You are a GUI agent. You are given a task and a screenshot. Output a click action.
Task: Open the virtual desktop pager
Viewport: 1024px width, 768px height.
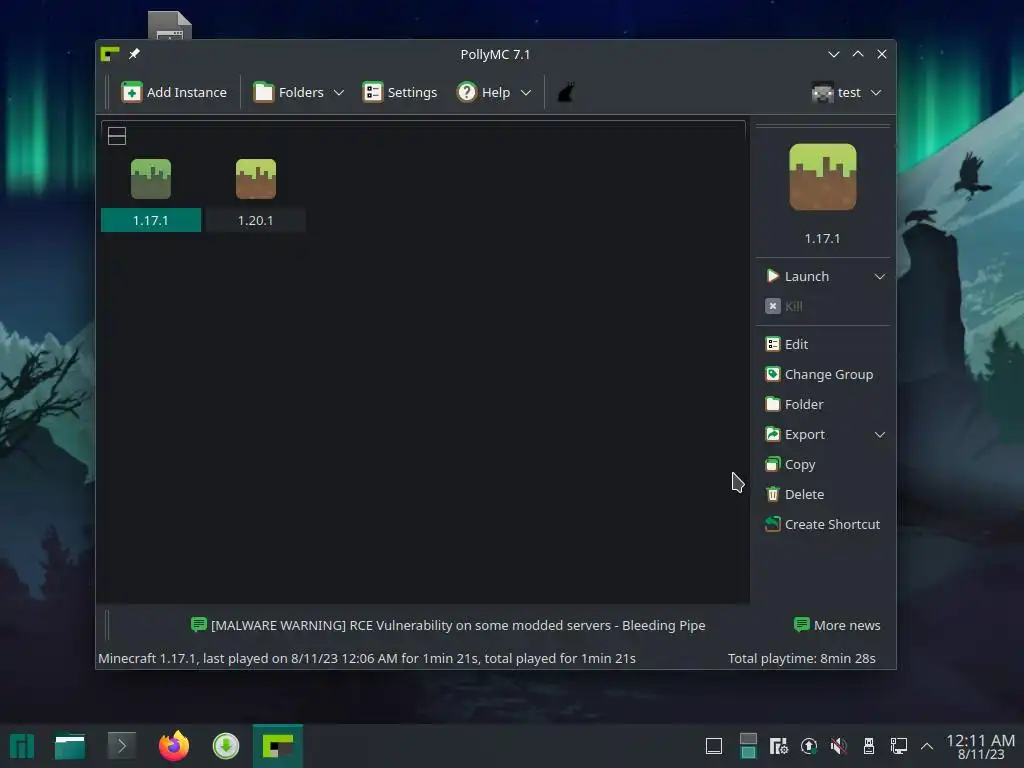(748, 746)
